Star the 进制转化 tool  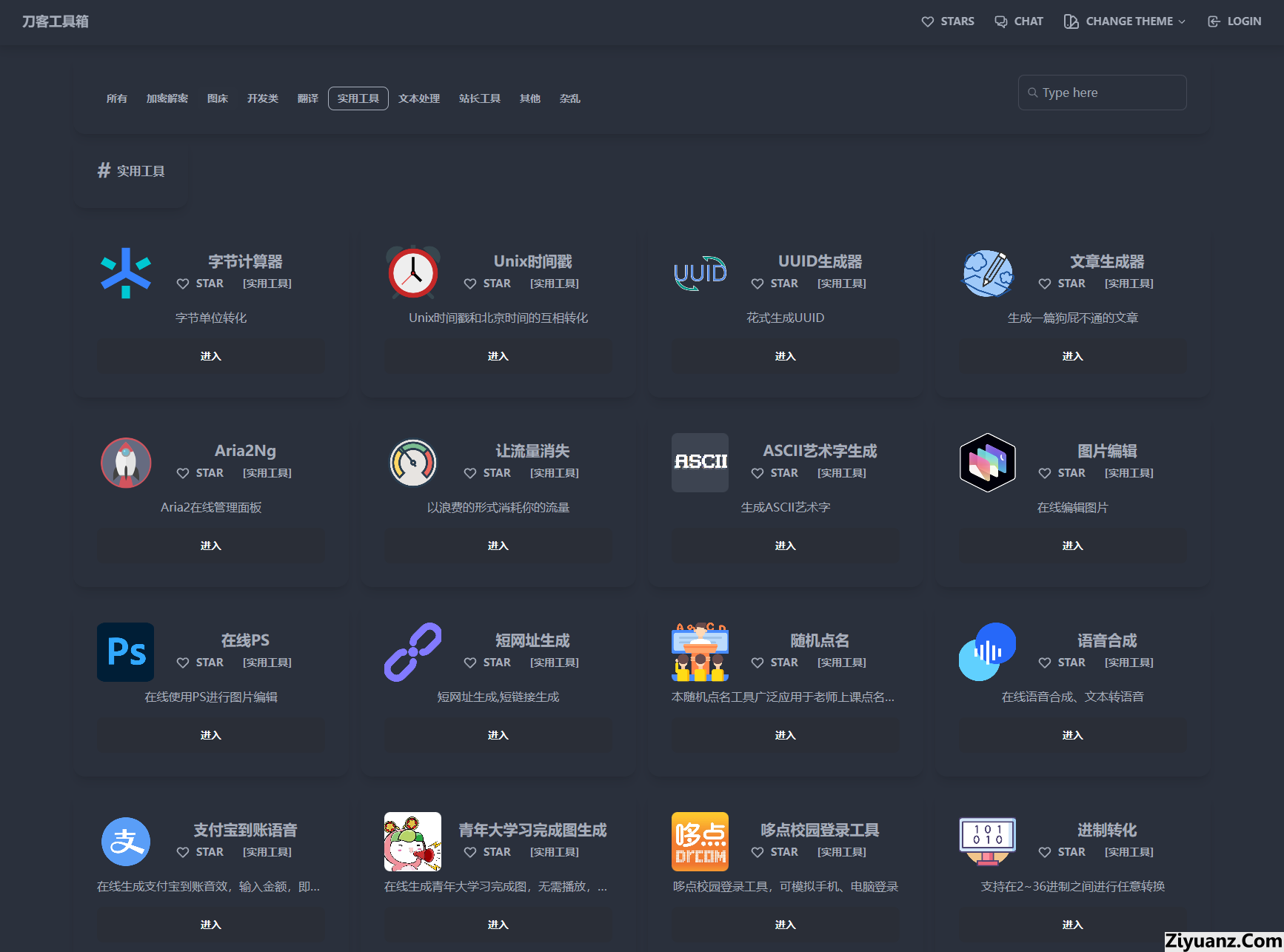point(1062,852)
